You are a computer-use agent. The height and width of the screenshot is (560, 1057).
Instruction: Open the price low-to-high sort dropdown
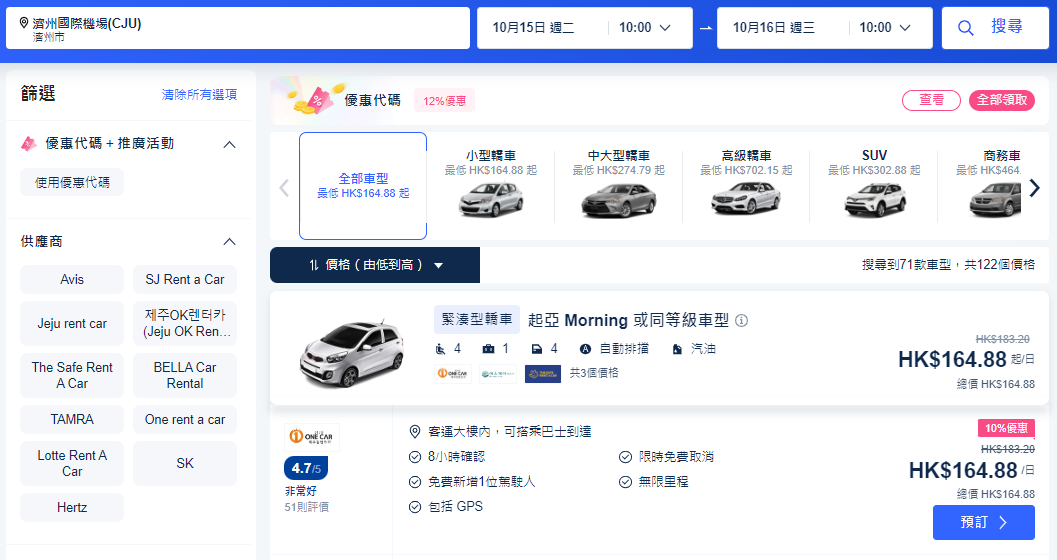click(x=375, y=265)
